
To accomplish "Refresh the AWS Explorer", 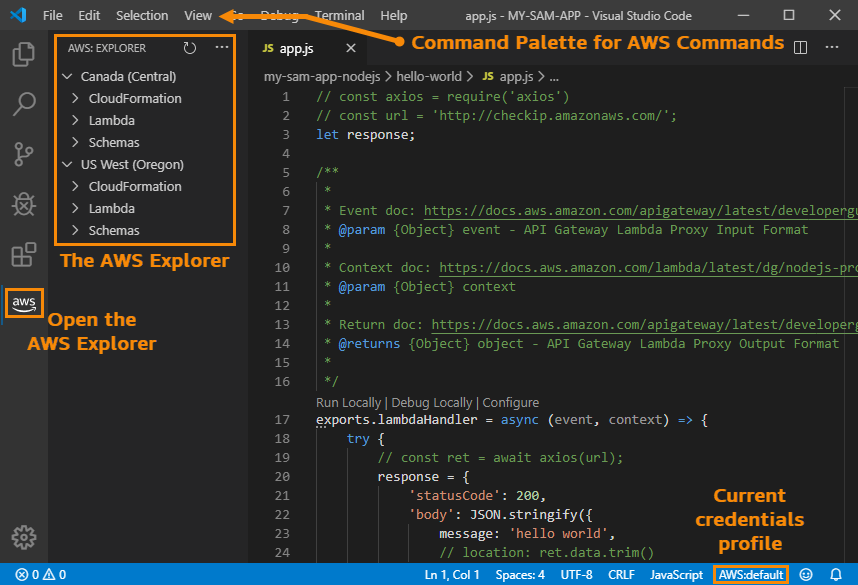I will [x=190, y=48].
